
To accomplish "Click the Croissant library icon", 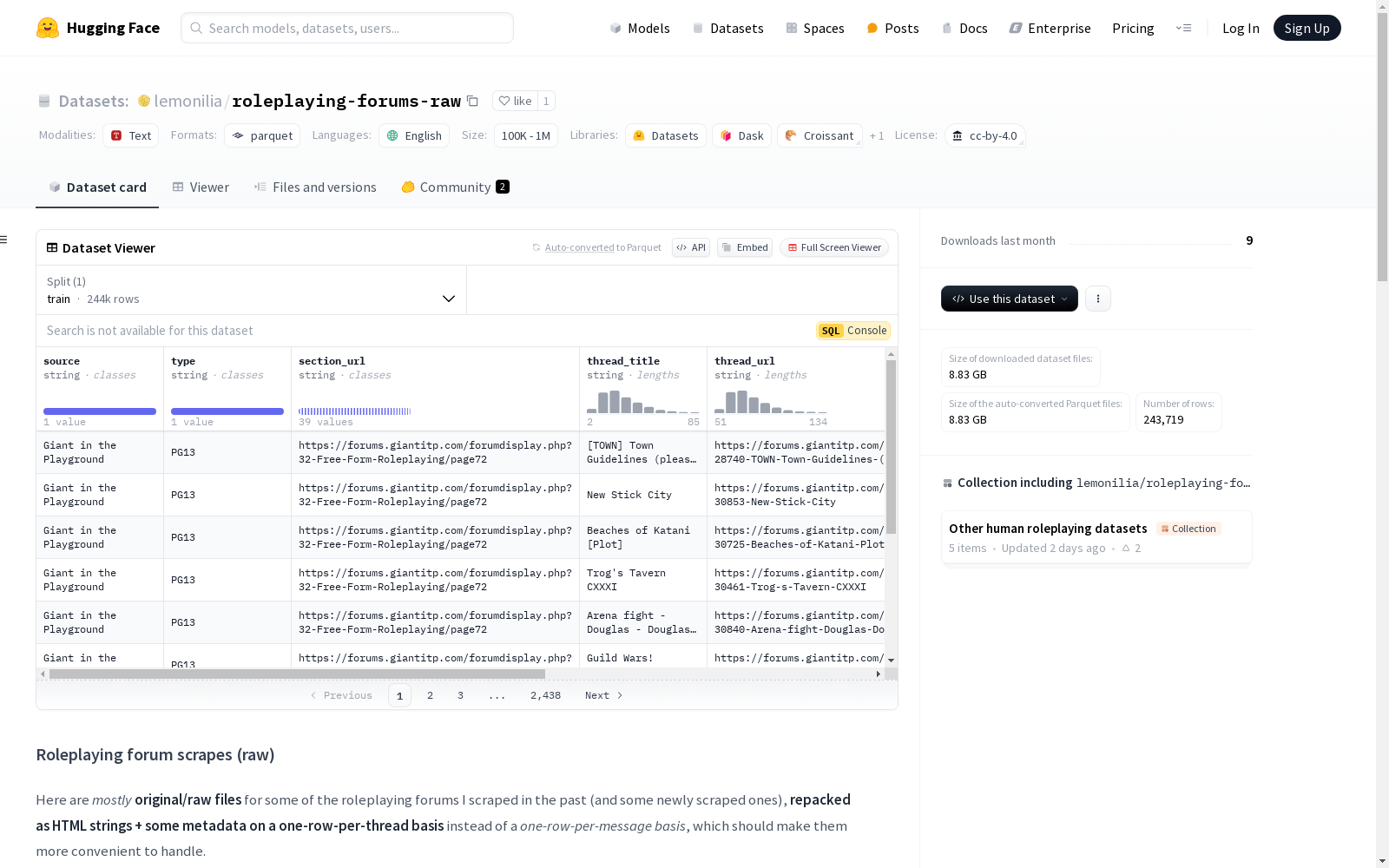I will pos(791,135).
